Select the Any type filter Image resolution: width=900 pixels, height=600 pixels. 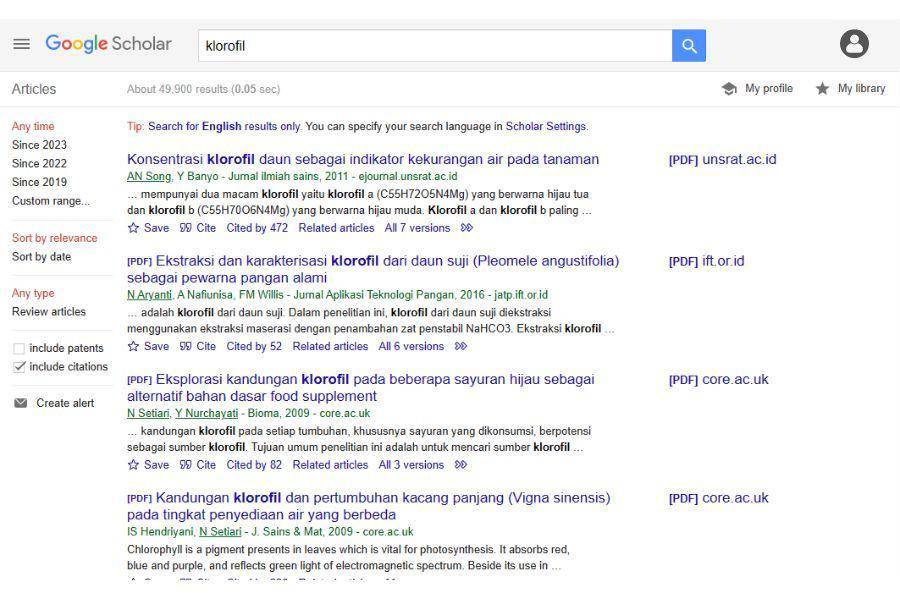[33, 293]
